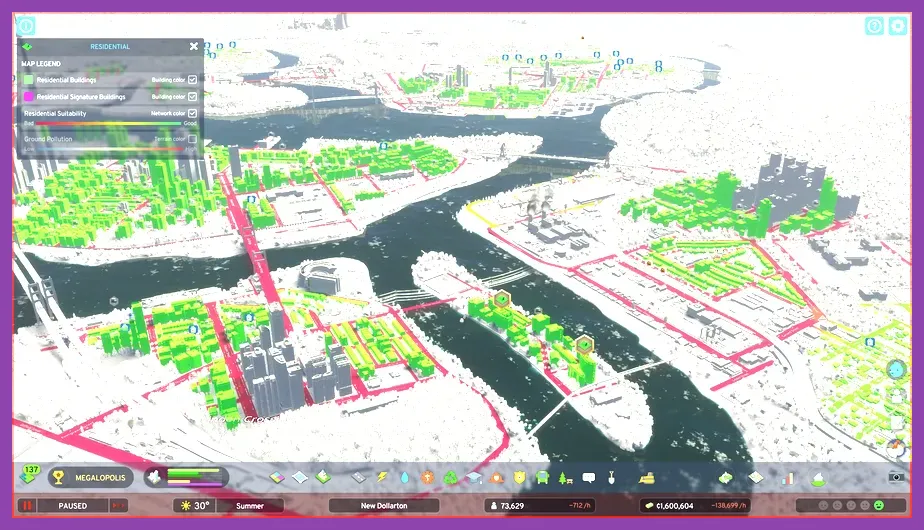Open the City Statistics bar chart icon
924x530 pixels.
787,478
